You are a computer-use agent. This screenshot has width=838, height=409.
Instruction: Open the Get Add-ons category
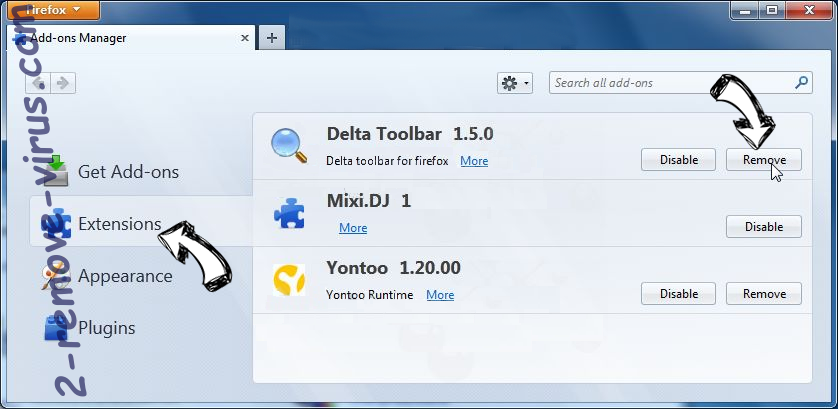(128, 172)
